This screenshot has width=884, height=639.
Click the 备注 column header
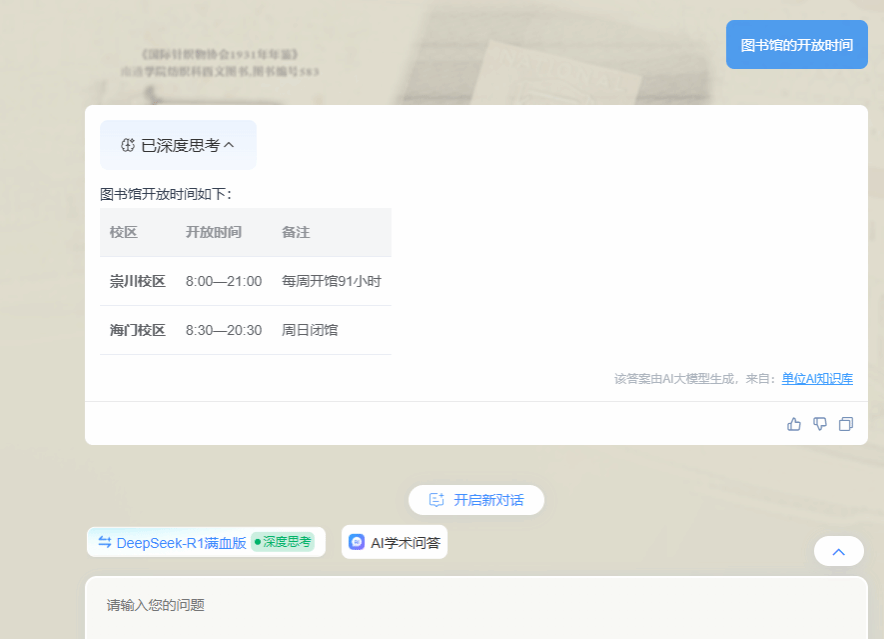tap(295, 232)
